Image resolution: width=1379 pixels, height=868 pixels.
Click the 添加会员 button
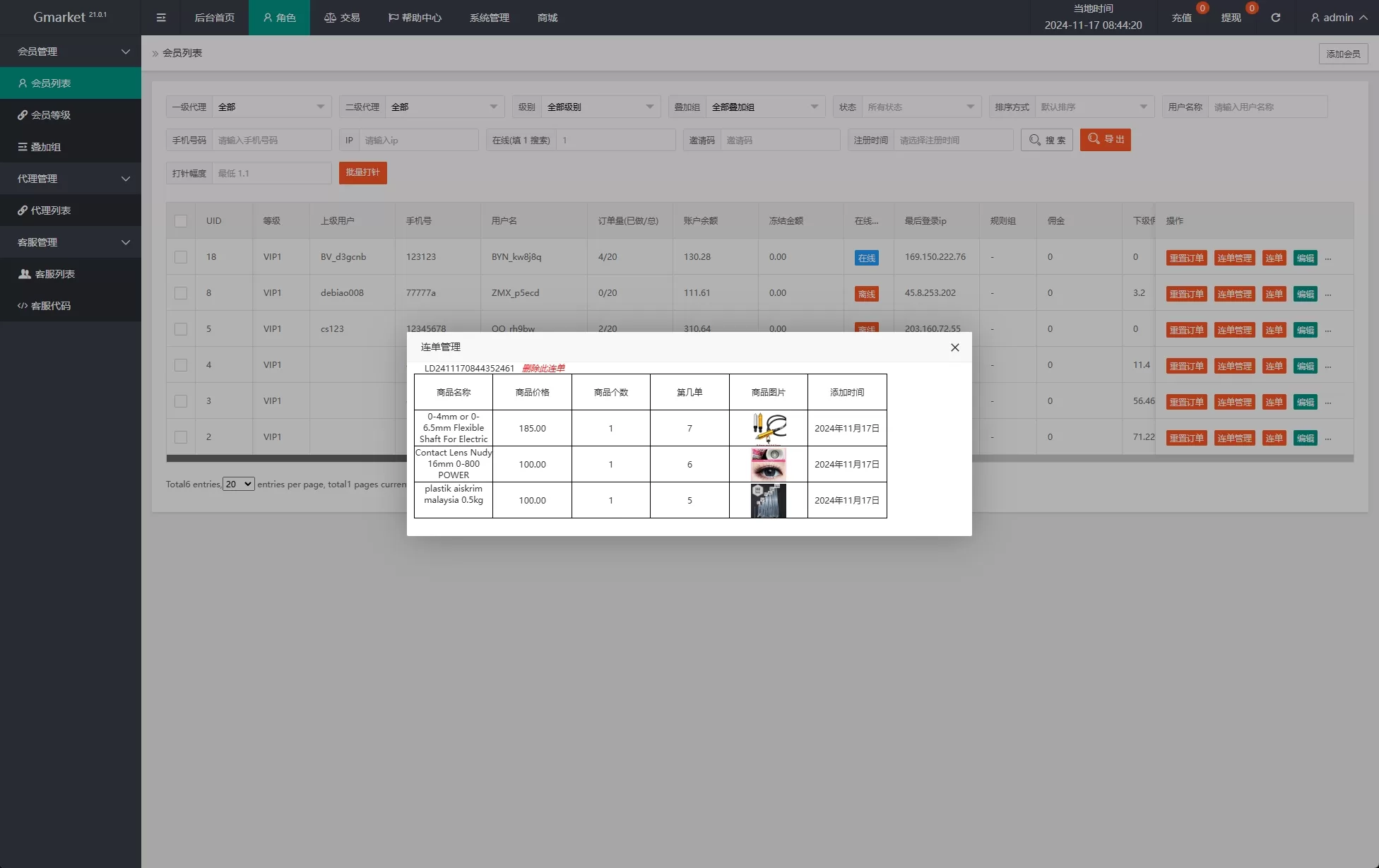click(x=1342, y=54)
